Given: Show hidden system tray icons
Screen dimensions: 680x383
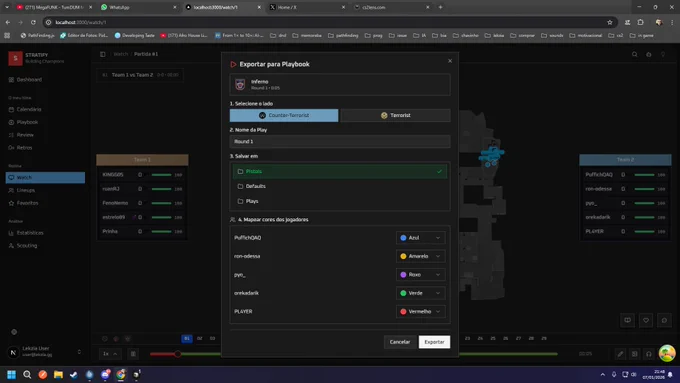Looking at the screenshot, I should click(x=602, y=375).
